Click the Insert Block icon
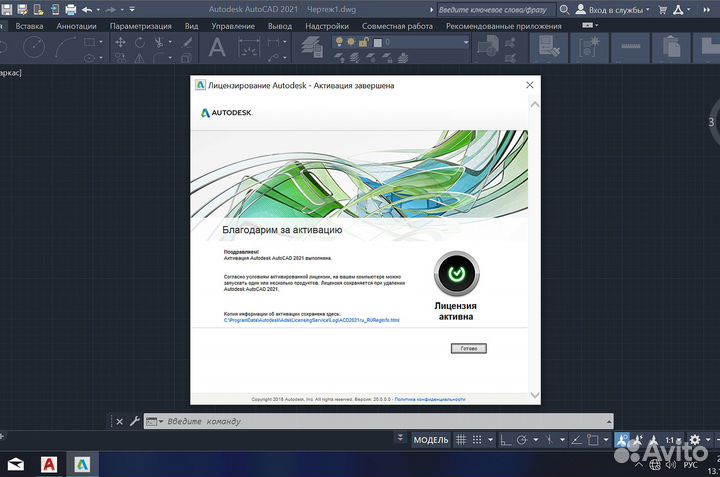720x477 pixels. coord(488,46)
